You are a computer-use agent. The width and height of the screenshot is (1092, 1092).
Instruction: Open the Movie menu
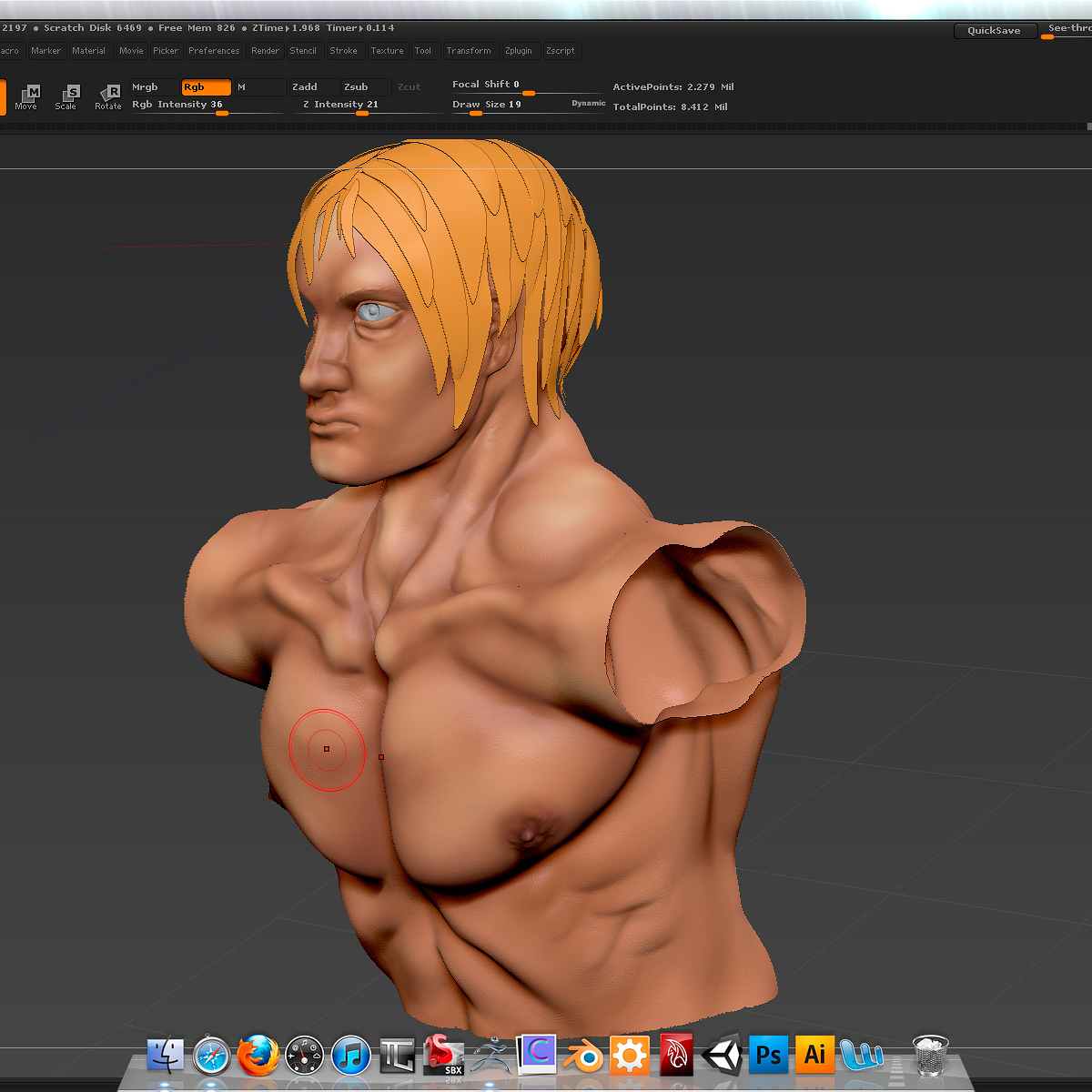(x=131, y=51)
